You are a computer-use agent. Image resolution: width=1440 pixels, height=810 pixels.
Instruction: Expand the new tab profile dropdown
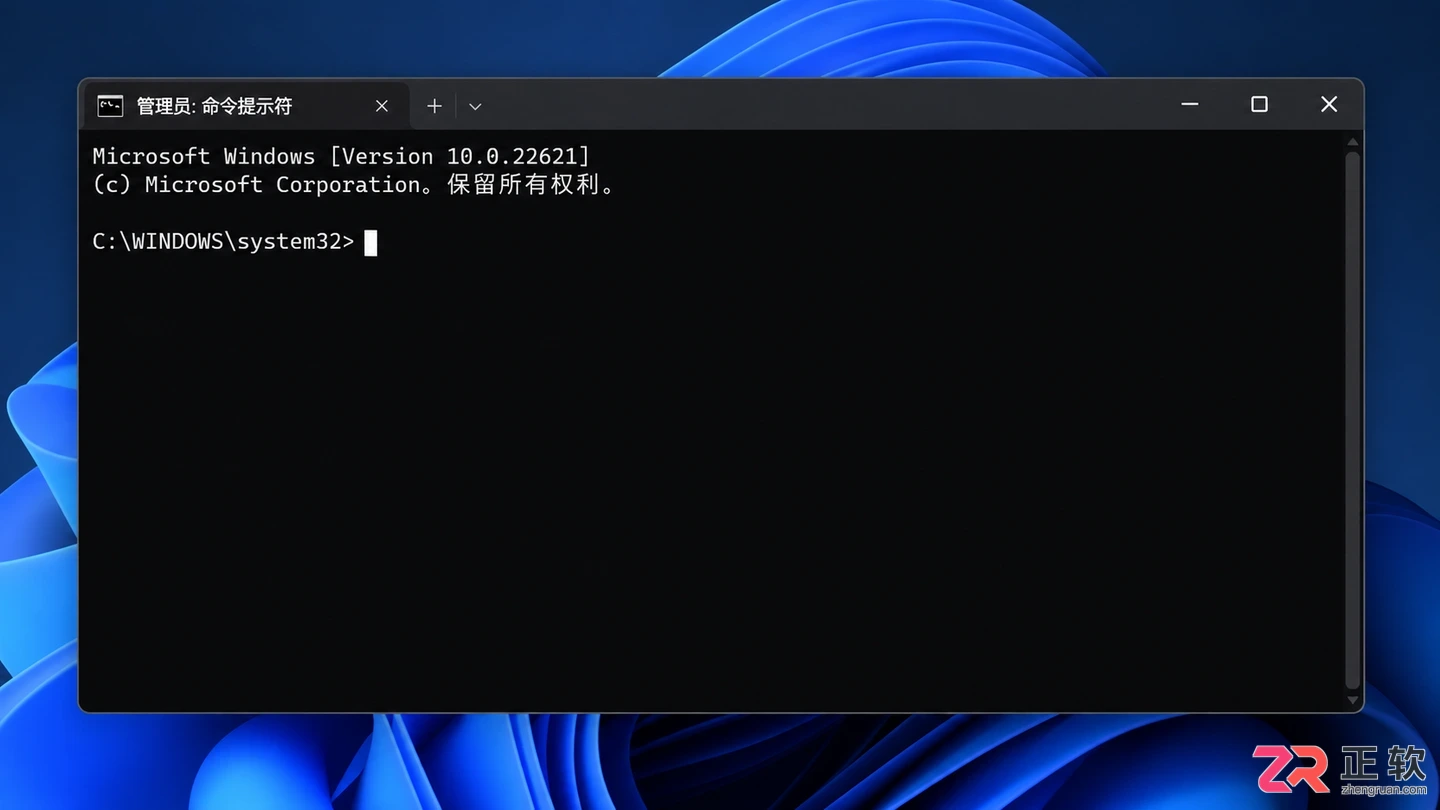[x=475, y=106]
